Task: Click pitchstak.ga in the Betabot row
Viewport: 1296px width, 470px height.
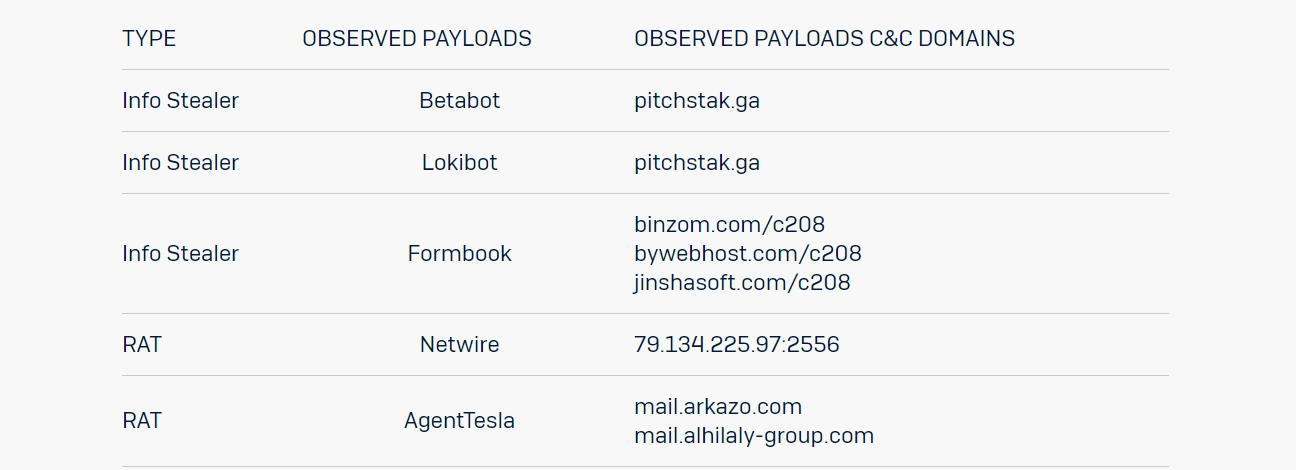Action: coord(696,101)
